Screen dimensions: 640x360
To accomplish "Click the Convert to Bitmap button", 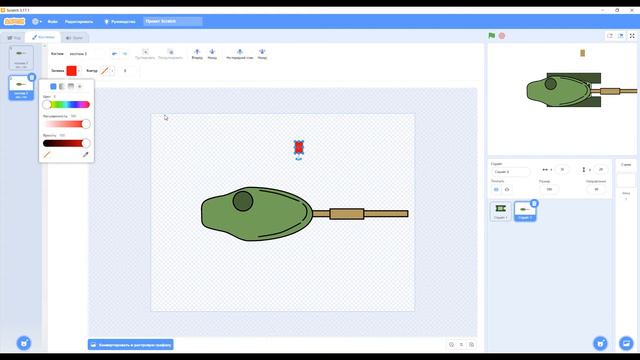I will [131, 345].
